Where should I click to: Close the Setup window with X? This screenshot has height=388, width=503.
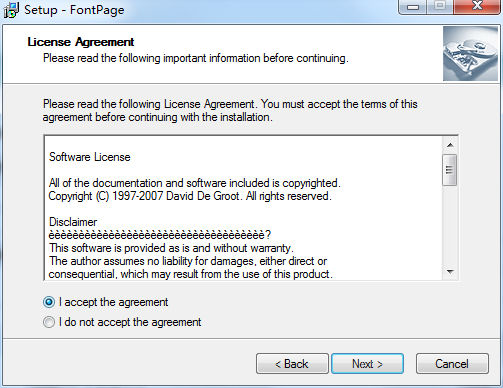coord(477,7)
